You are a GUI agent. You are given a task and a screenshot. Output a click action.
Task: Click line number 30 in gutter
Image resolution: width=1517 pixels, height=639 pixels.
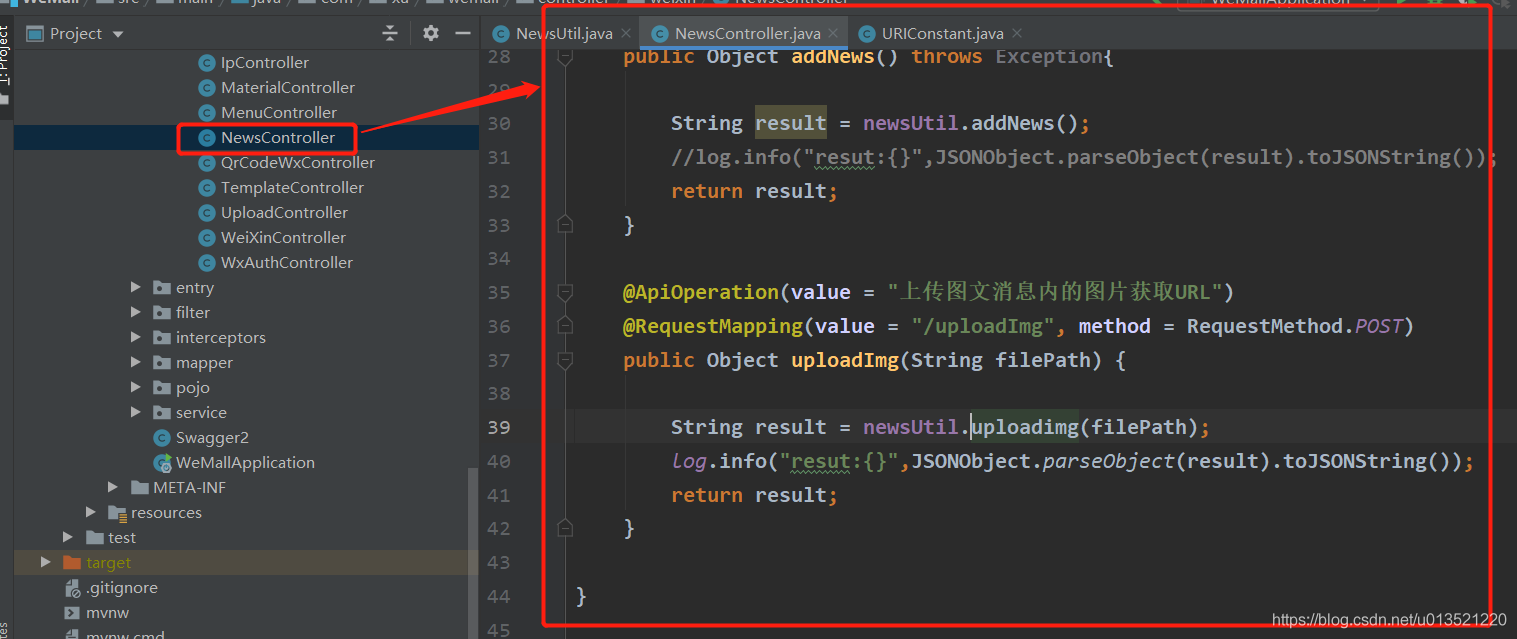[498, 124]
